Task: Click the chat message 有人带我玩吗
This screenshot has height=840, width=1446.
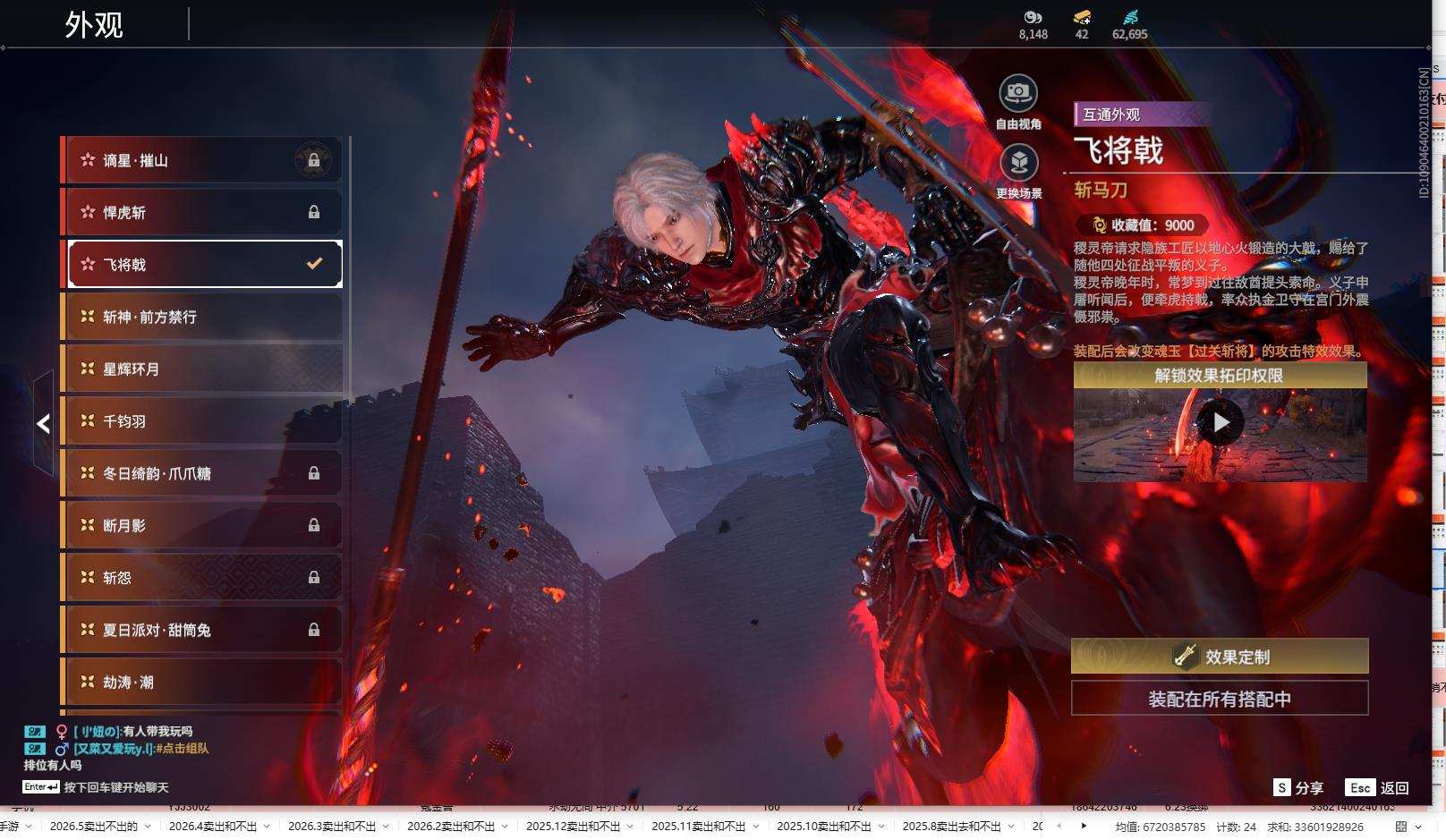Action: (x=157, y=732)
